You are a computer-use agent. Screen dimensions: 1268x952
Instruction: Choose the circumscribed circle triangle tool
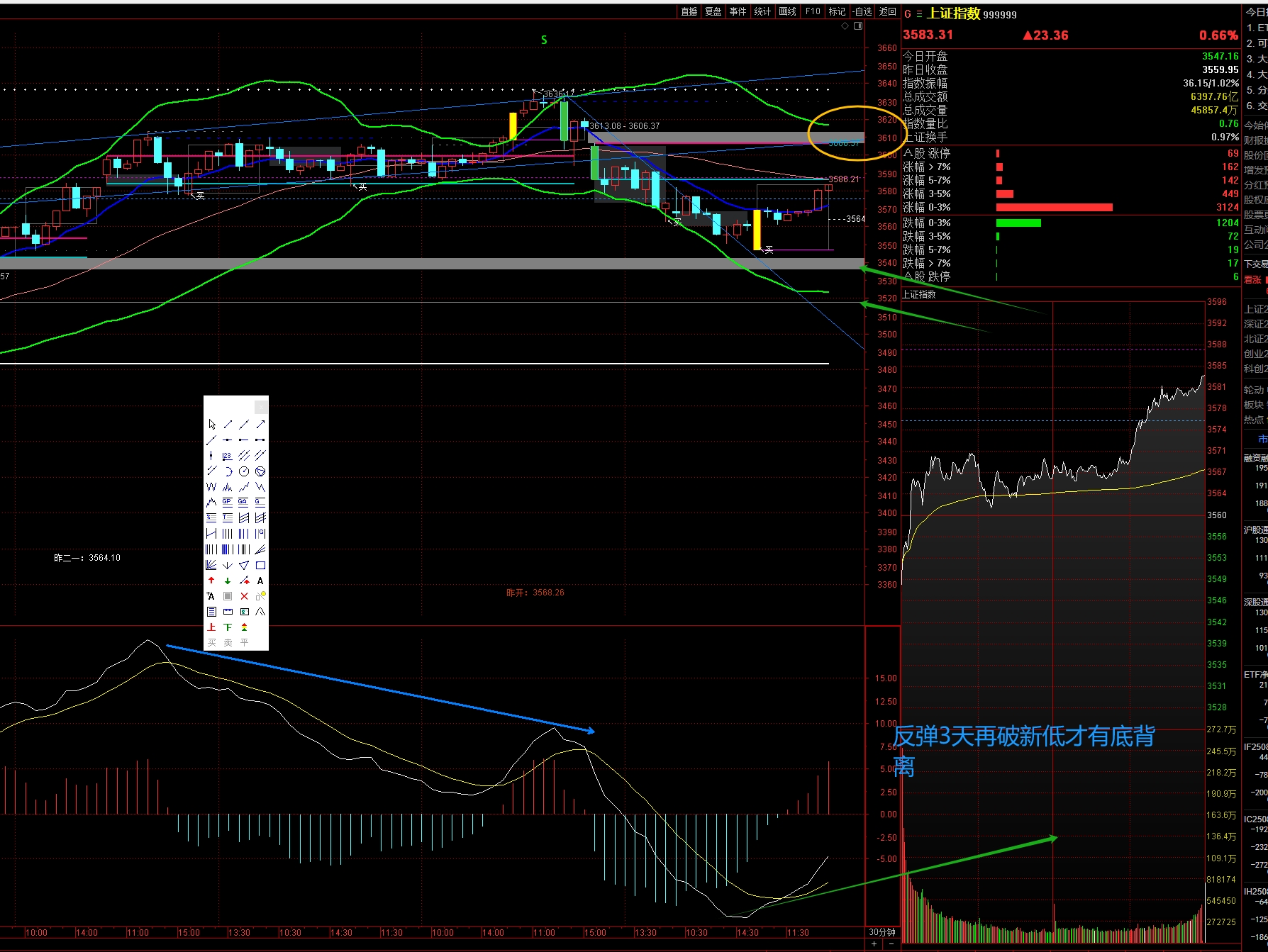[x=260, y=471]
